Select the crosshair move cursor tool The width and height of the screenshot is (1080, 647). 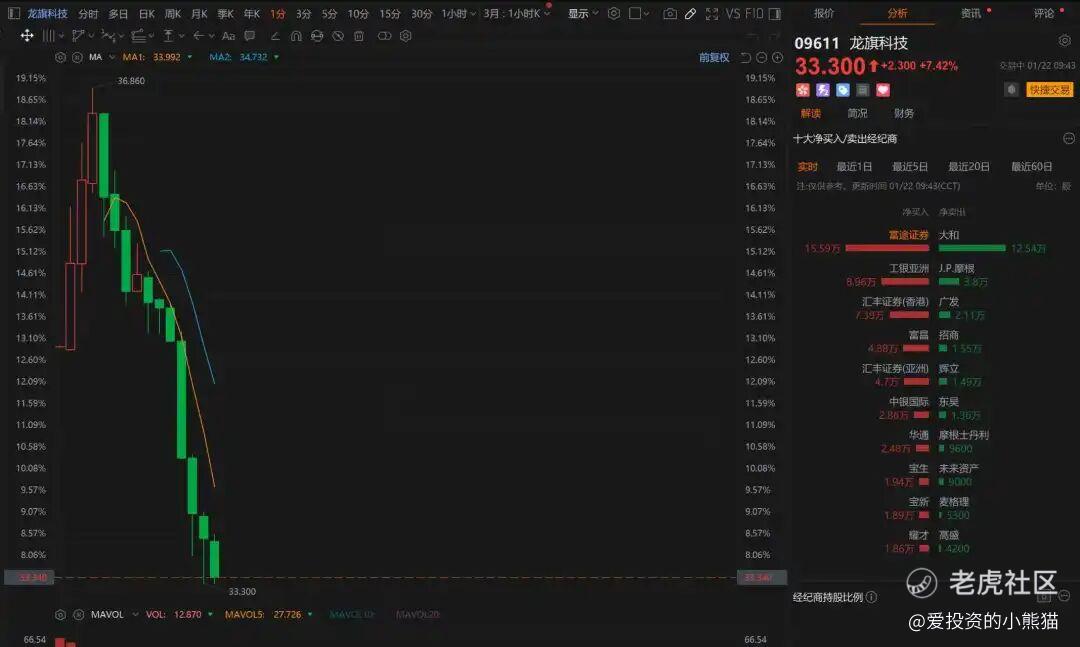[x=27, y=36]
